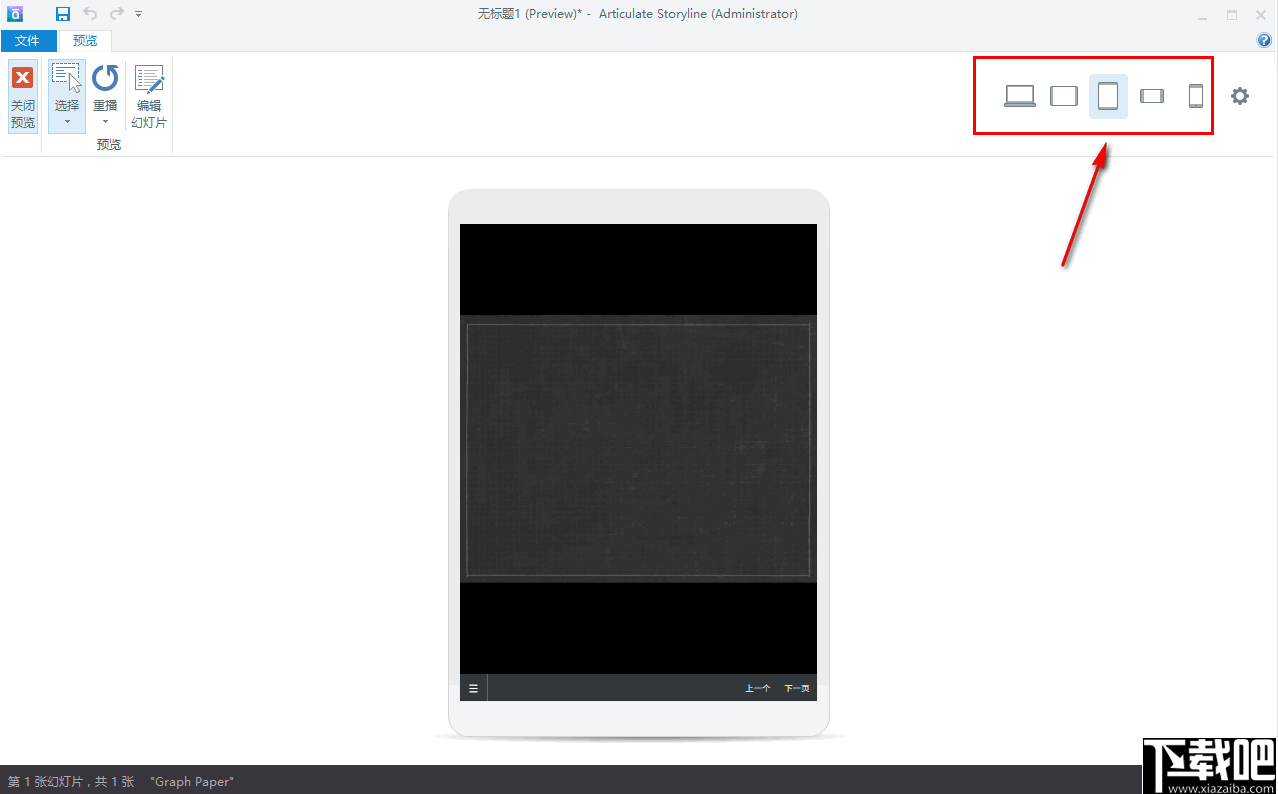Close the preview with 关闭预览 button

pyautogui.click(x=23, y=97)
